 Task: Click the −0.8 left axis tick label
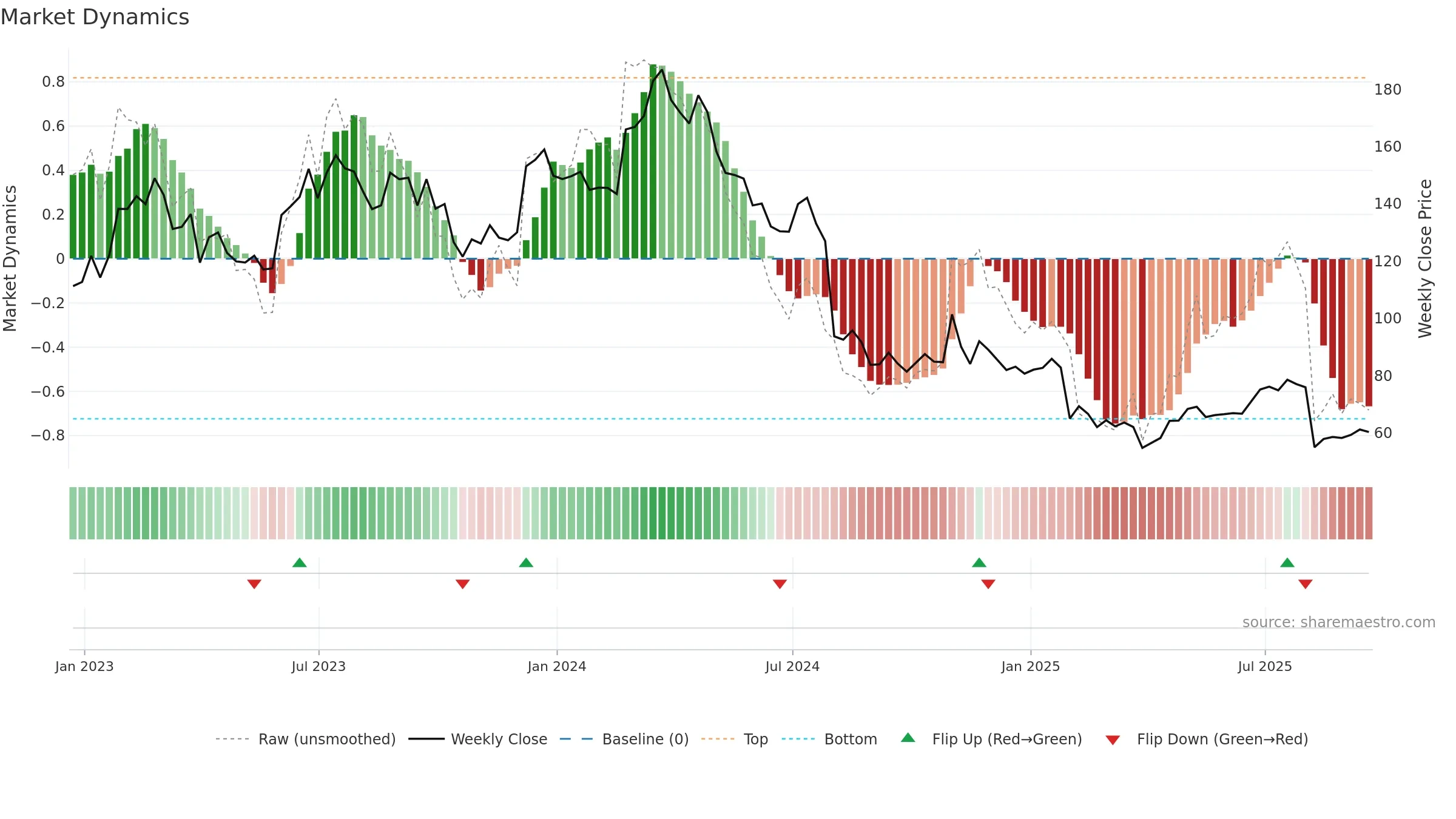tap(48, 436)
